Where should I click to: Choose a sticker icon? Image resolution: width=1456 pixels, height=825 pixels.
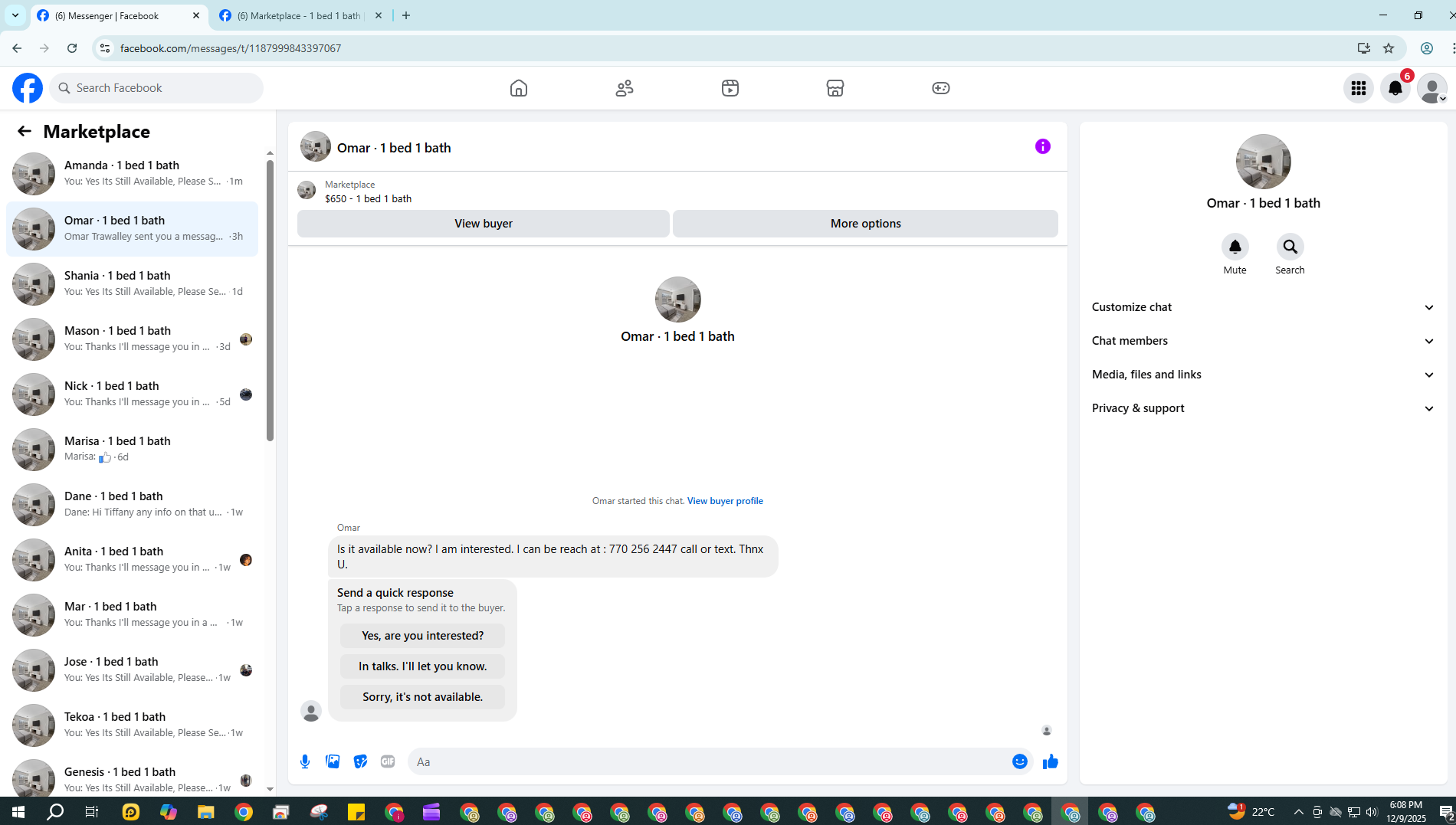360,761
